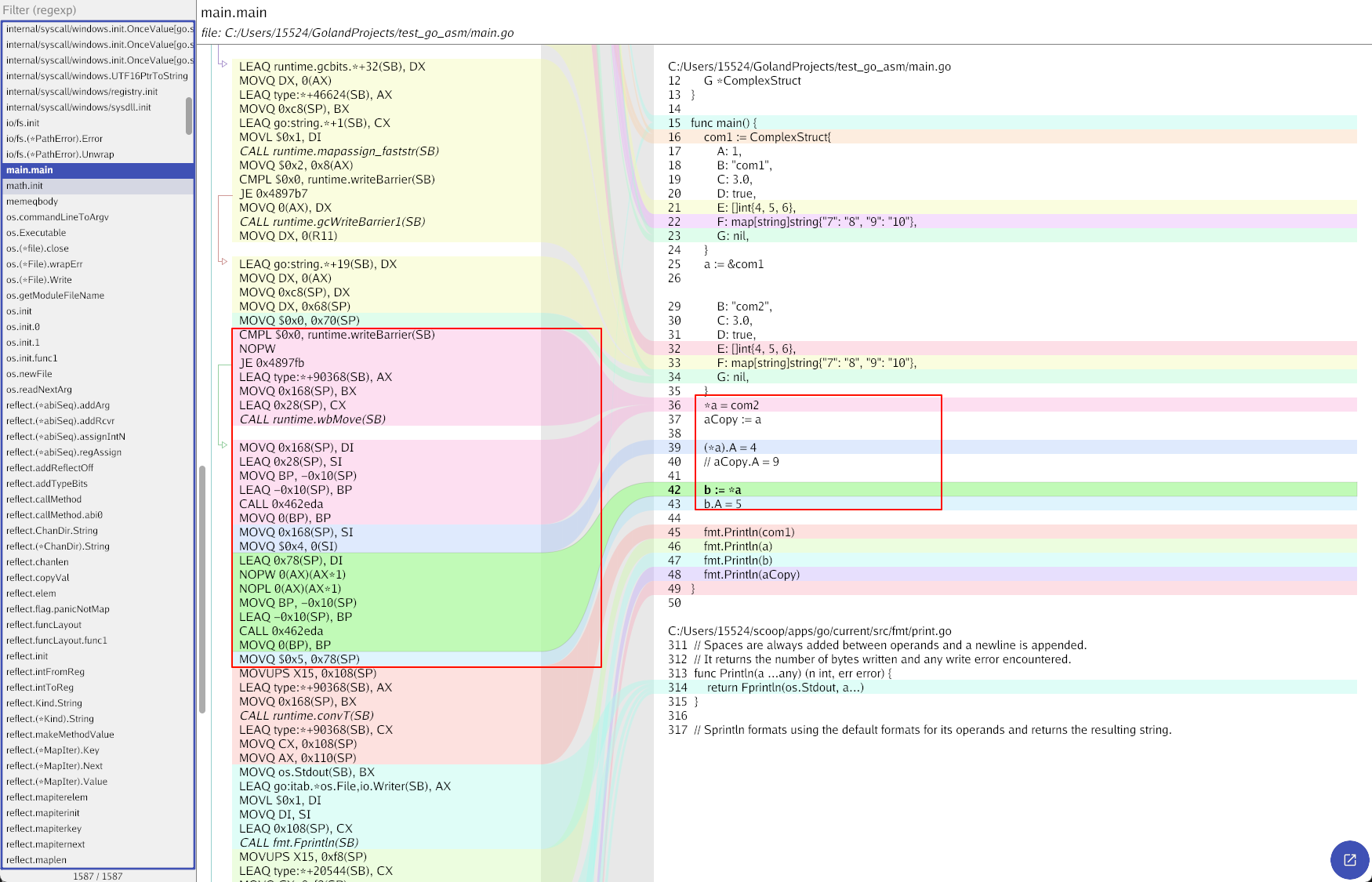Pick reflect.mapiterinit from the function list
Image resolution: width=1372 pixels, height=882 pixels.
click(43, 813)
